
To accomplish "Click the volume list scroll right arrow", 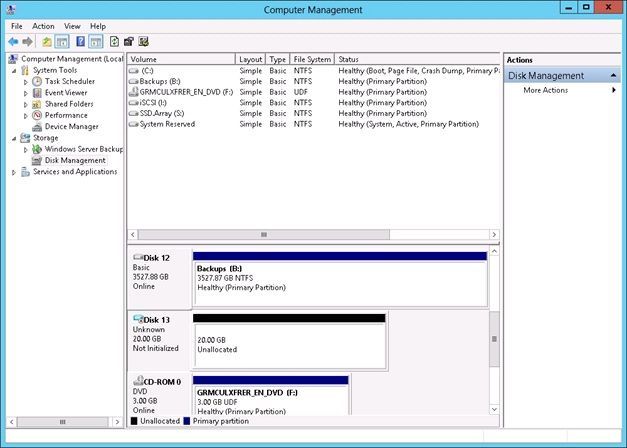I will tap(494, 234).
